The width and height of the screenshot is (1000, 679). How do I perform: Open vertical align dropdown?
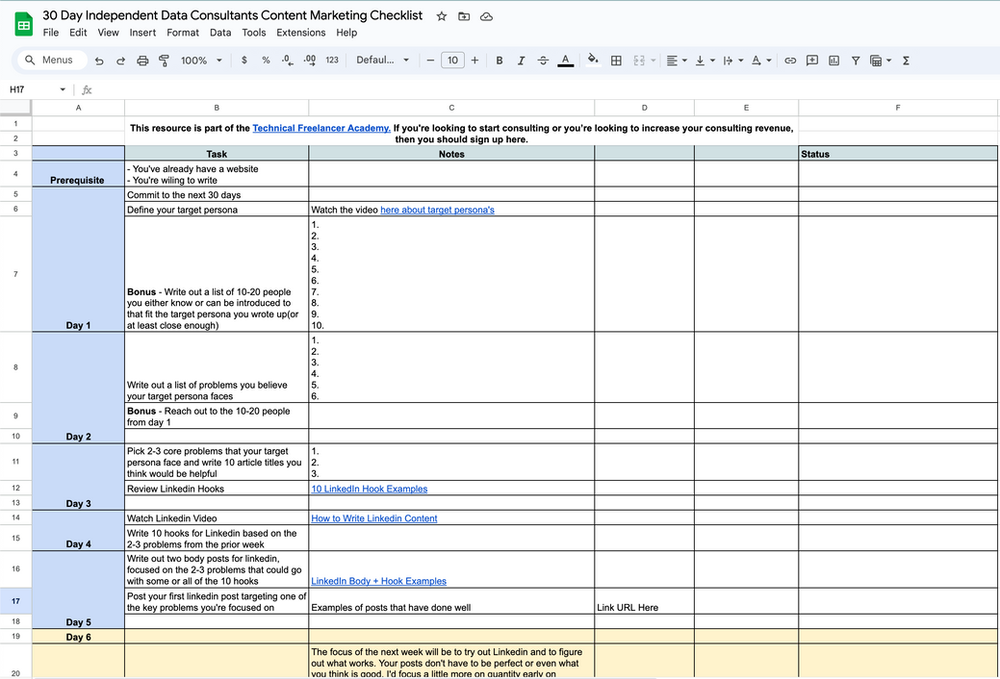click(x=705, y=61)
